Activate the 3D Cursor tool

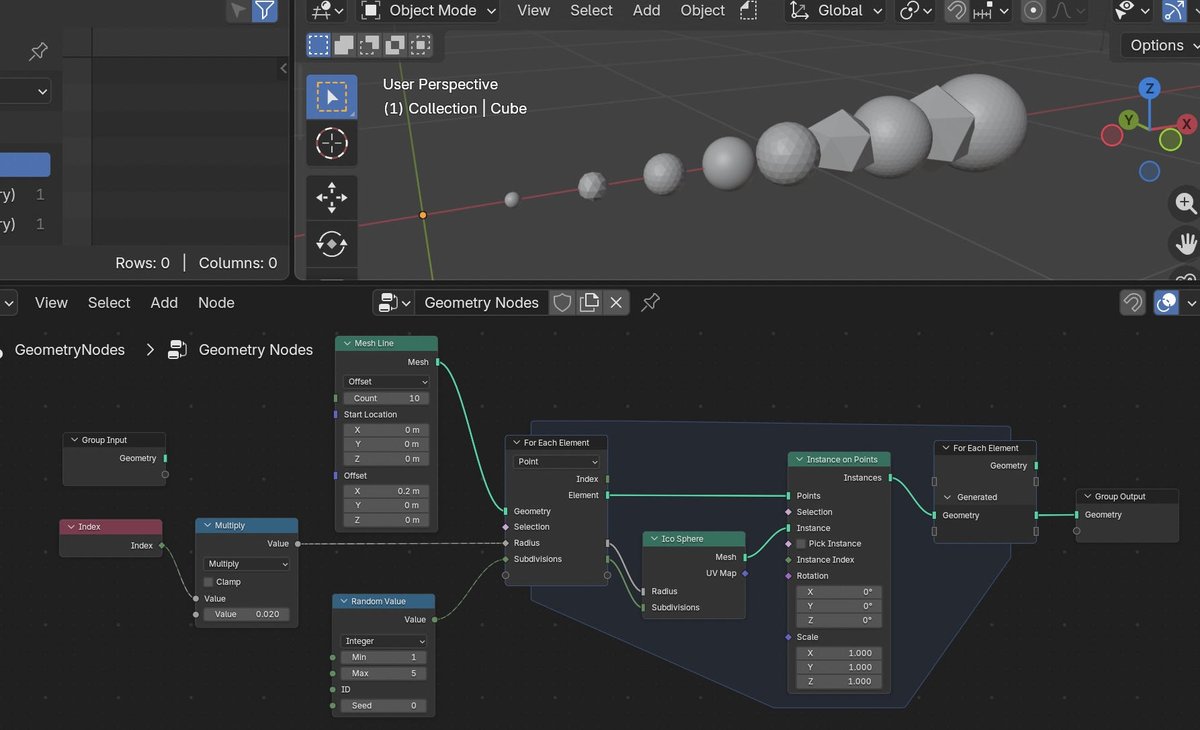(331, 144)
